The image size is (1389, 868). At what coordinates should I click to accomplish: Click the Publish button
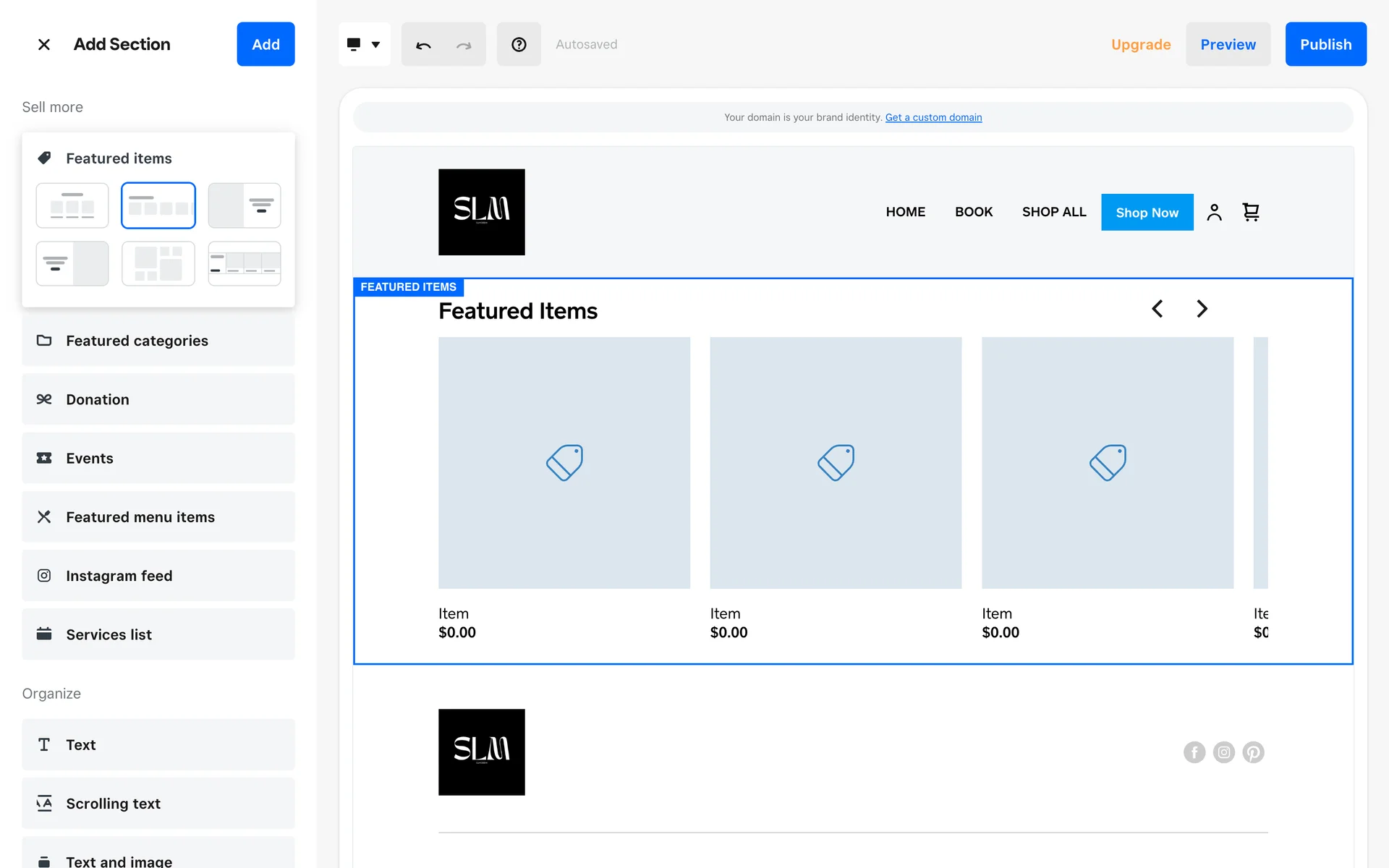click(x=1325, y=45)
